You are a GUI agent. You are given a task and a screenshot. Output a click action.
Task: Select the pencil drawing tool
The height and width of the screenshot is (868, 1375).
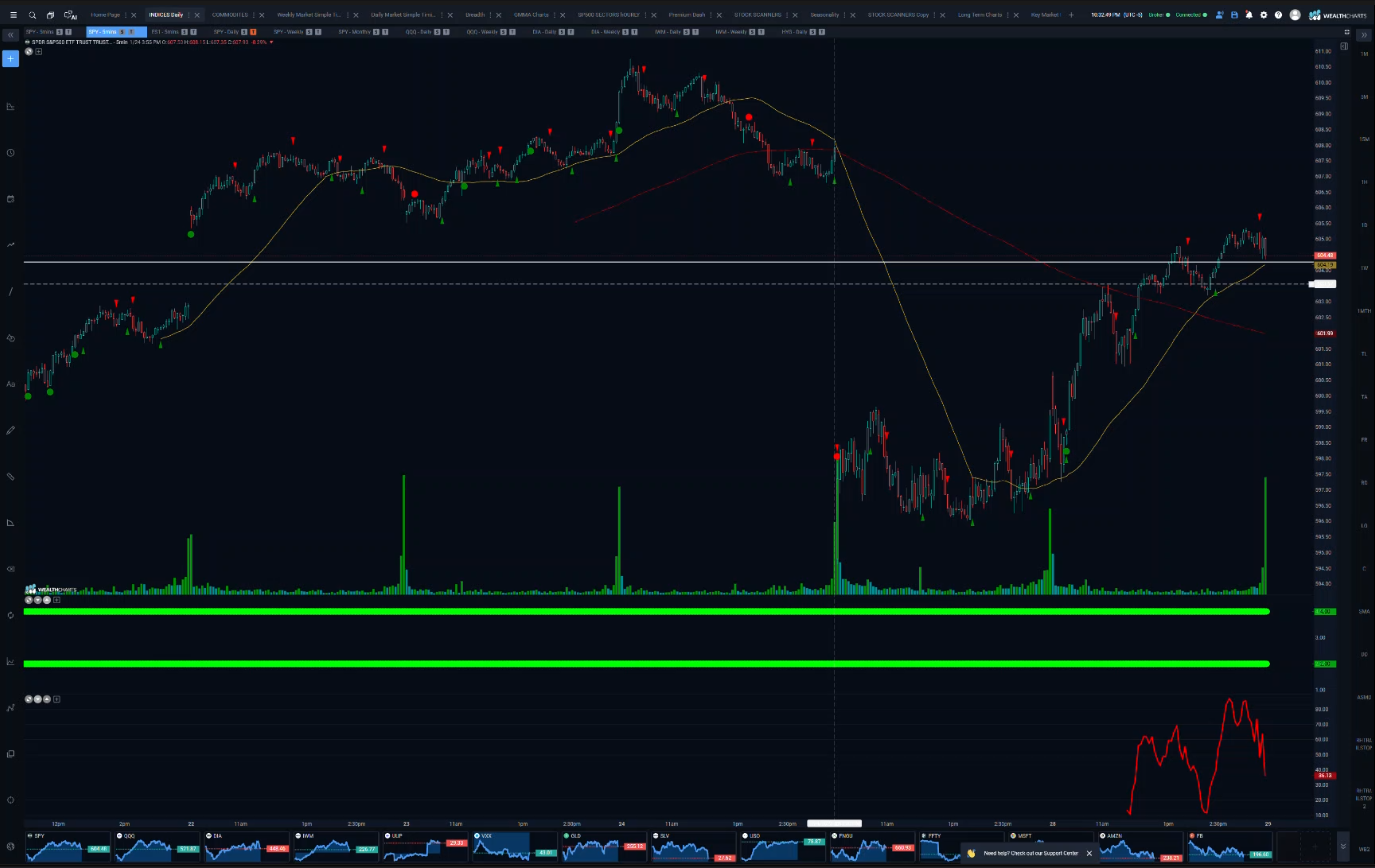point(10,430)
